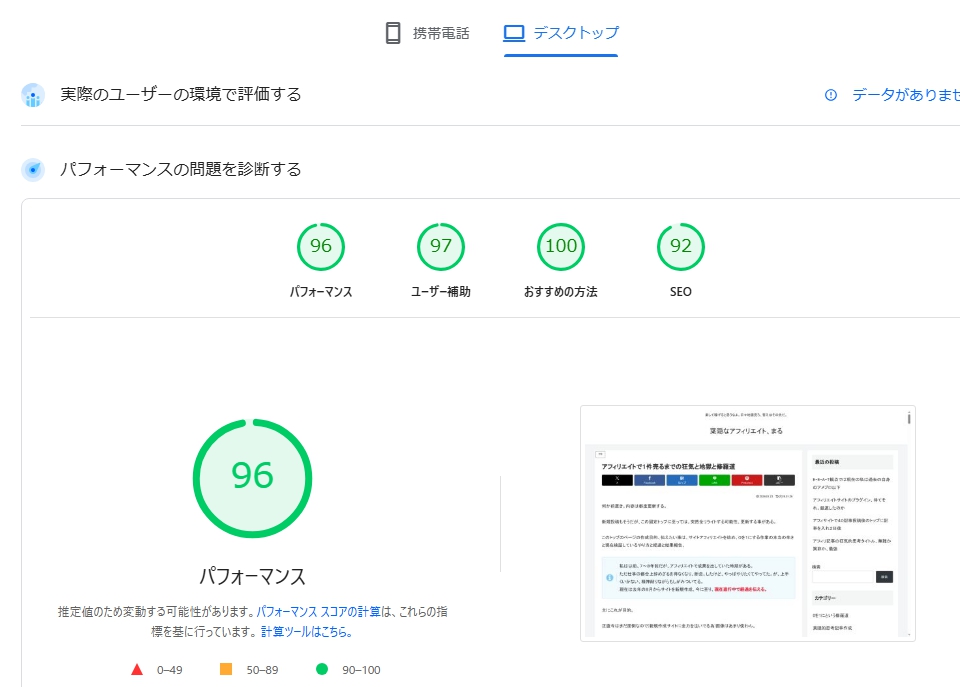Click the 実際のユーザーの環境で評価する heading
This screenshot has width=960, height=687.
pos(181,95)
